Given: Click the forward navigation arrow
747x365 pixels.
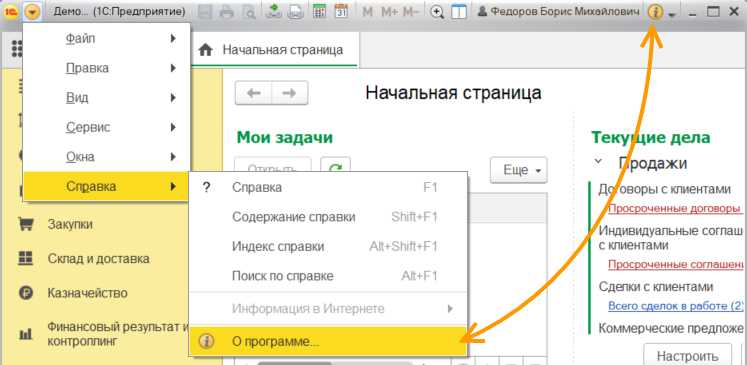Looking at the screenshot, I should (x=290, y=93).
